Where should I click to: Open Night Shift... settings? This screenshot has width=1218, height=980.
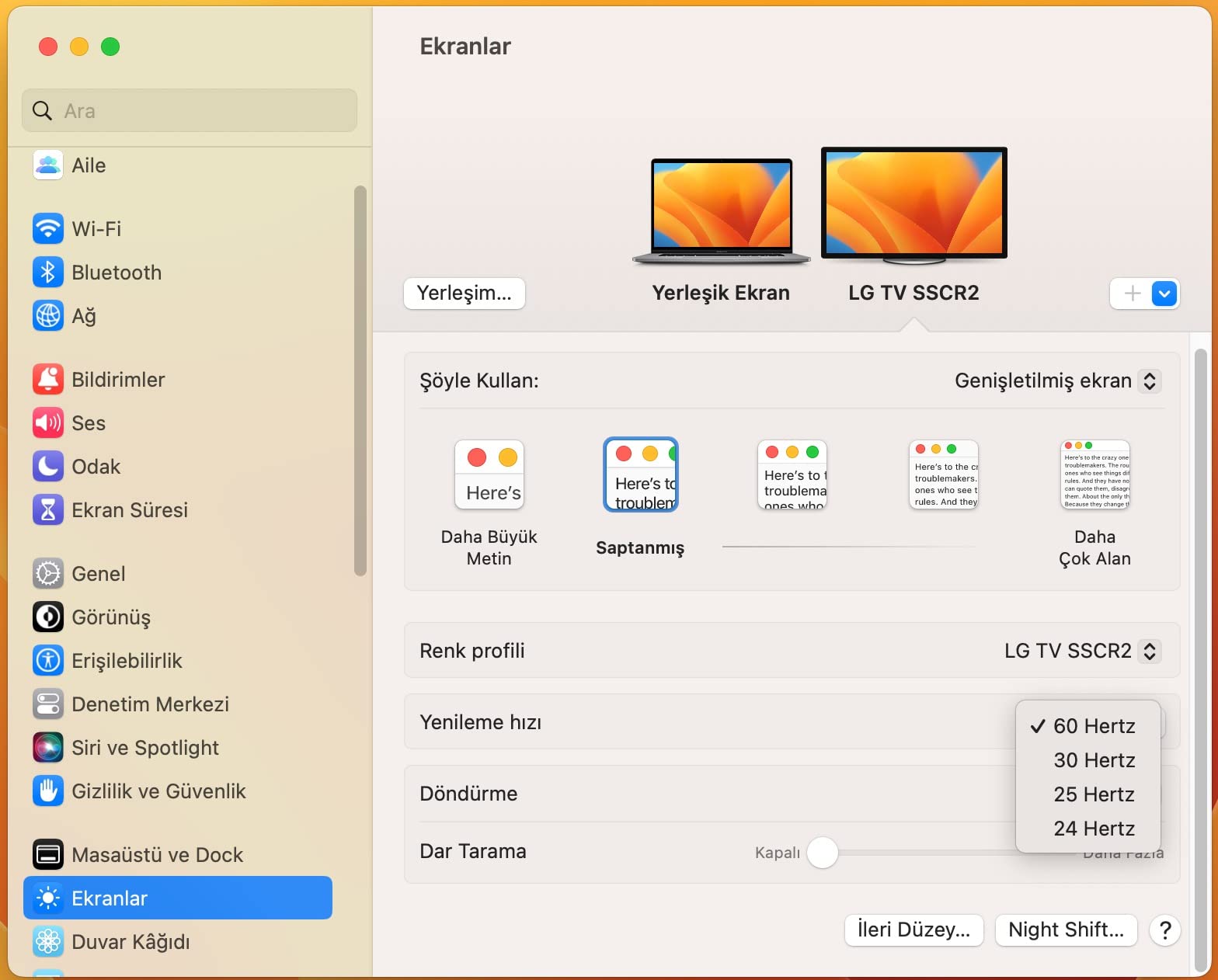(1065, 930)
